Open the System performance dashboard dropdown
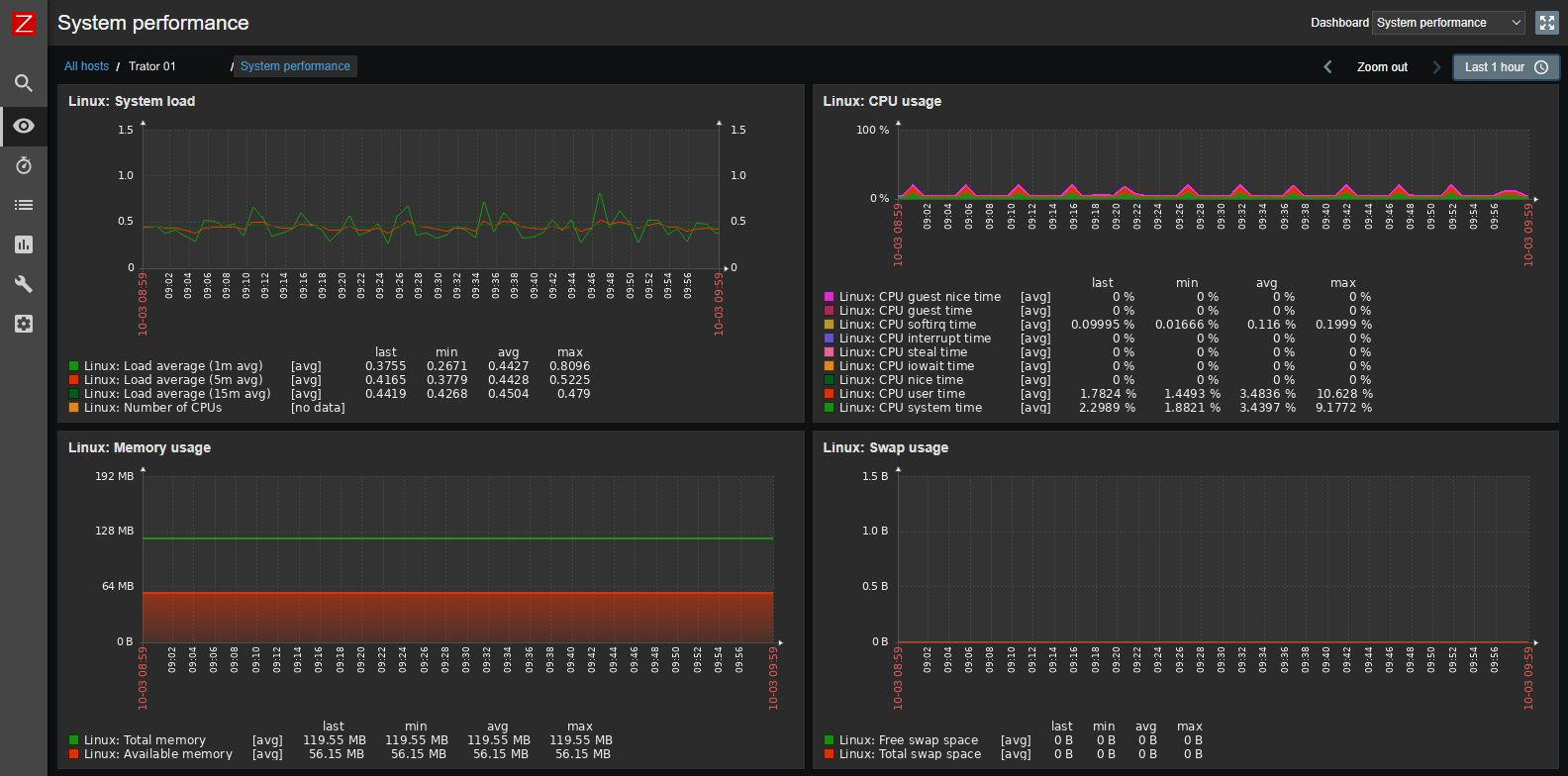 click(1449, 23)
